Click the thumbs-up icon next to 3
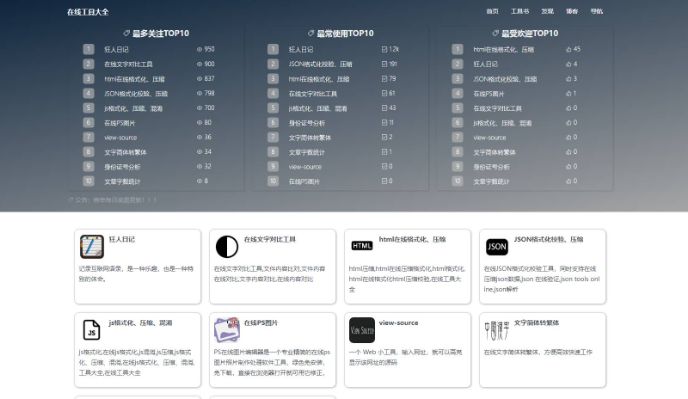Image resolution: width=688 pixels, height=399 pixels. coord(569,79)
